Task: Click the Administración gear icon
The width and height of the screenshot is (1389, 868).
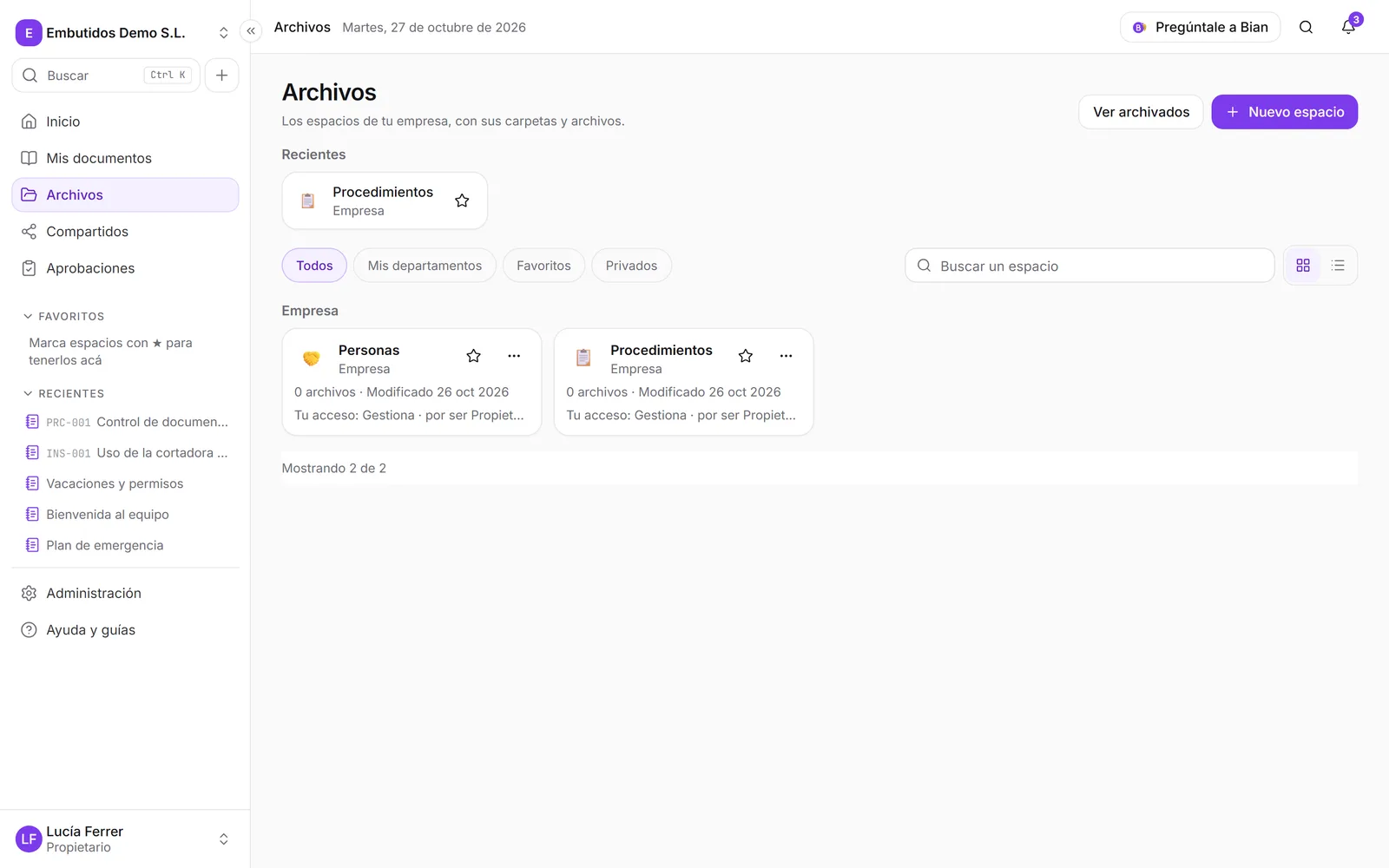Action: [x=29, y=593]
